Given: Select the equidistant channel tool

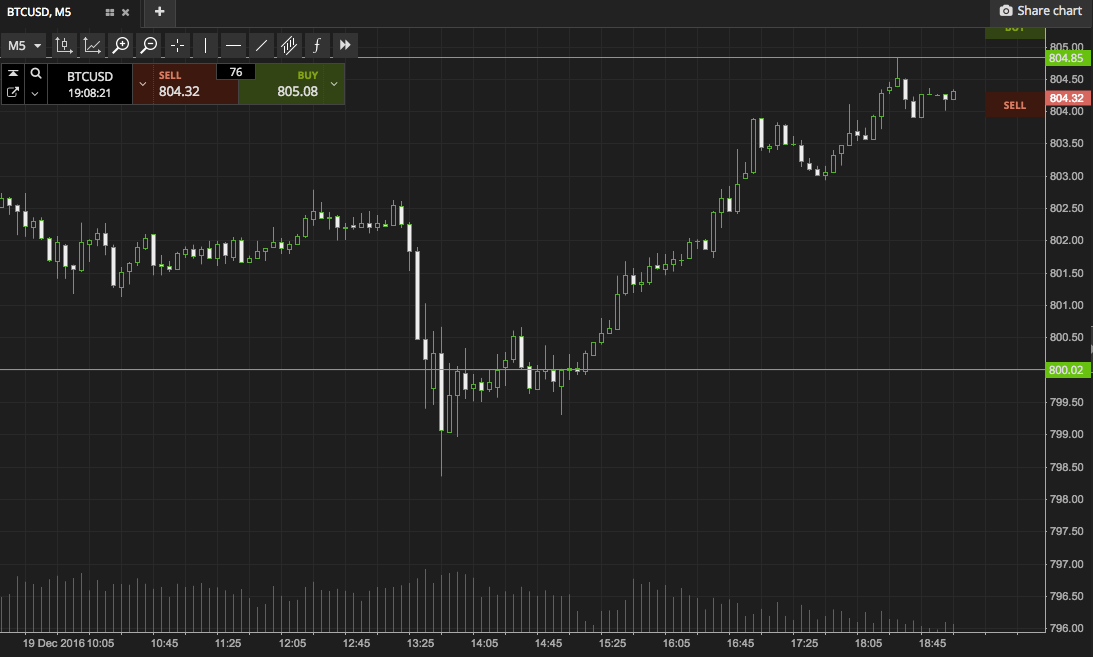Looking at the screenshot, I should click(289, 45).
